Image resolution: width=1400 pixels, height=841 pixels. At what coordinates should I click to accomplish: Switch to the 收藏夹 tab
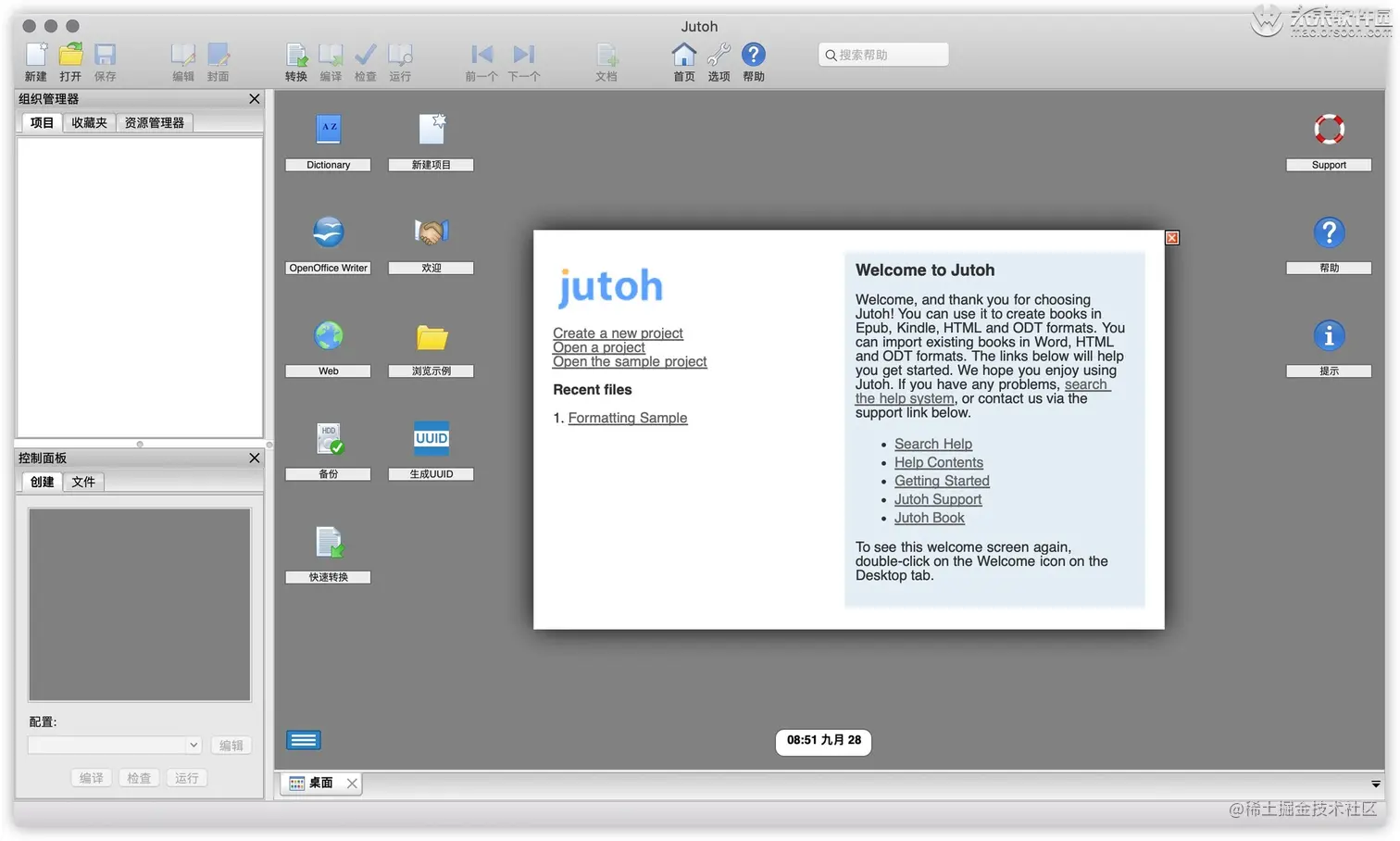click(x=89, y=122)
